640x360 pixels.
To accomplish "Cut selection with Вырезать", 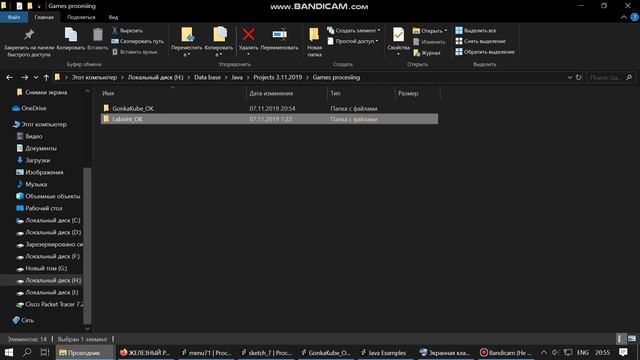I will point(127,31).
